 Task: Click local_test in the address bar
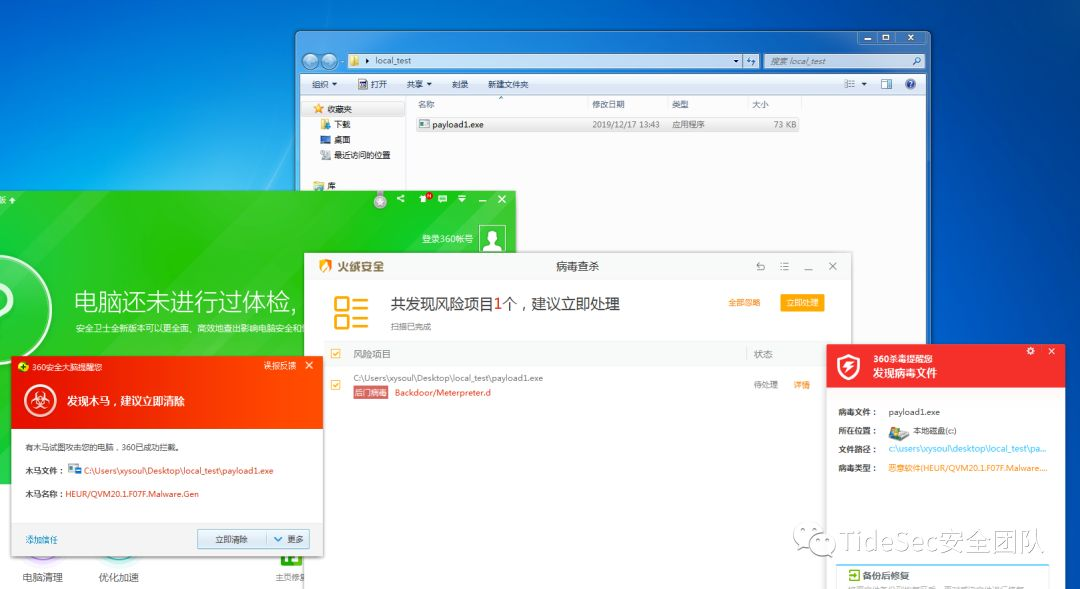pyautogui.click(x=393, y=61)
